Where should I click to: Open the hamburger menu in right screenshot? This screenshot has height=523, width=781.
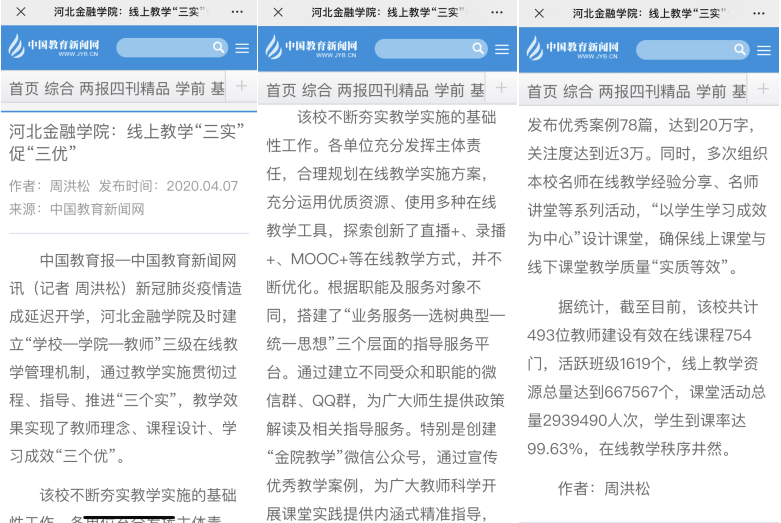pyautogui.click(x=764, y=50)
